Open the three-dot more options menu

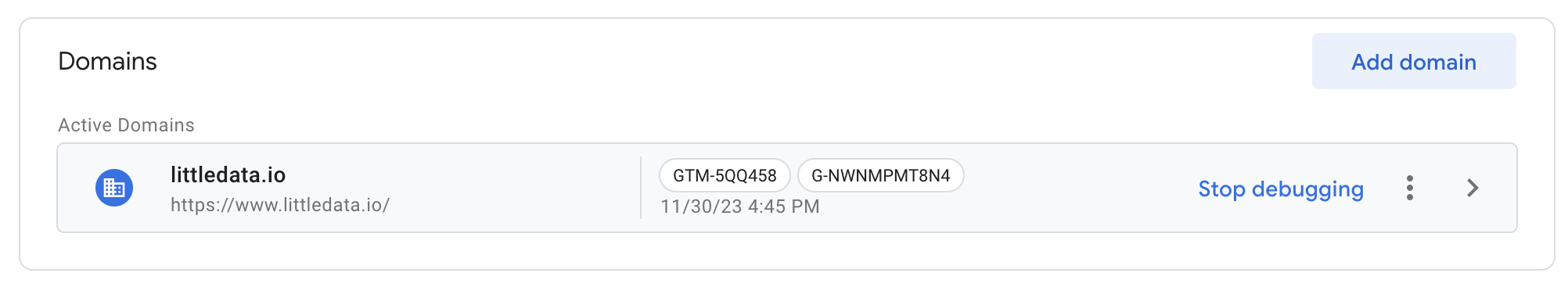coord(1409,188)
